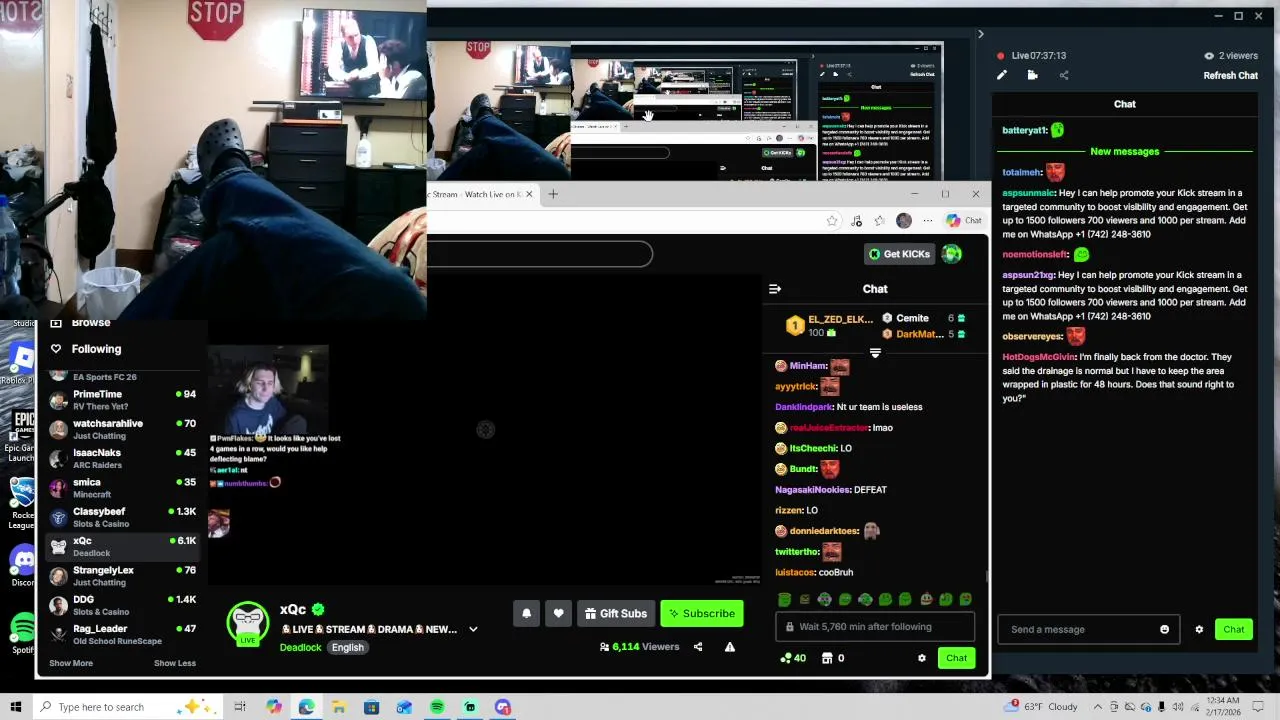
Task: Click Following heading in Kick sidebar
Action: [96, 349]
